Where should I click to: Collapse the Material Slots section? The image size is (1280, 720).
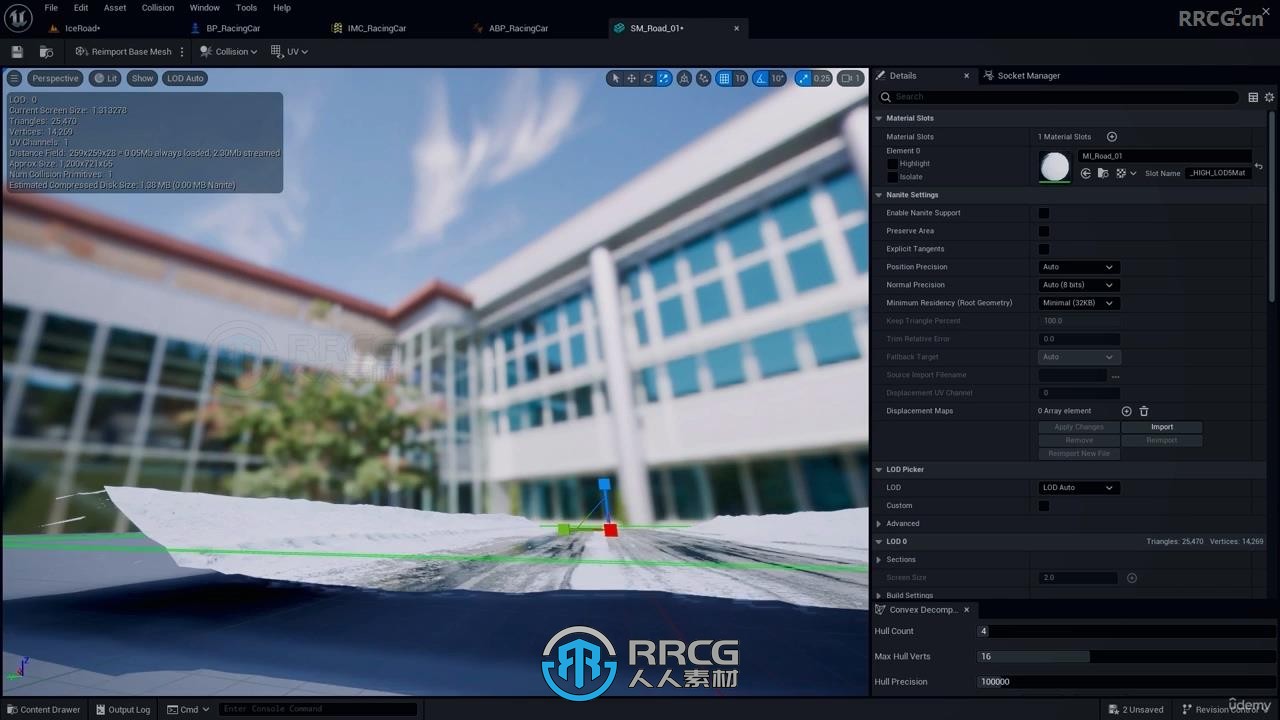879,118
